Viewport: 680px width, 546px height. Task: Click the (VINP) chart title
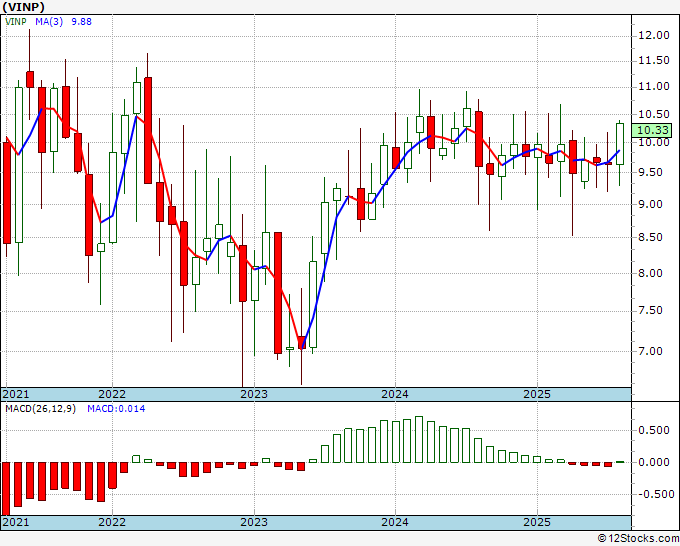tap(24, 7)
